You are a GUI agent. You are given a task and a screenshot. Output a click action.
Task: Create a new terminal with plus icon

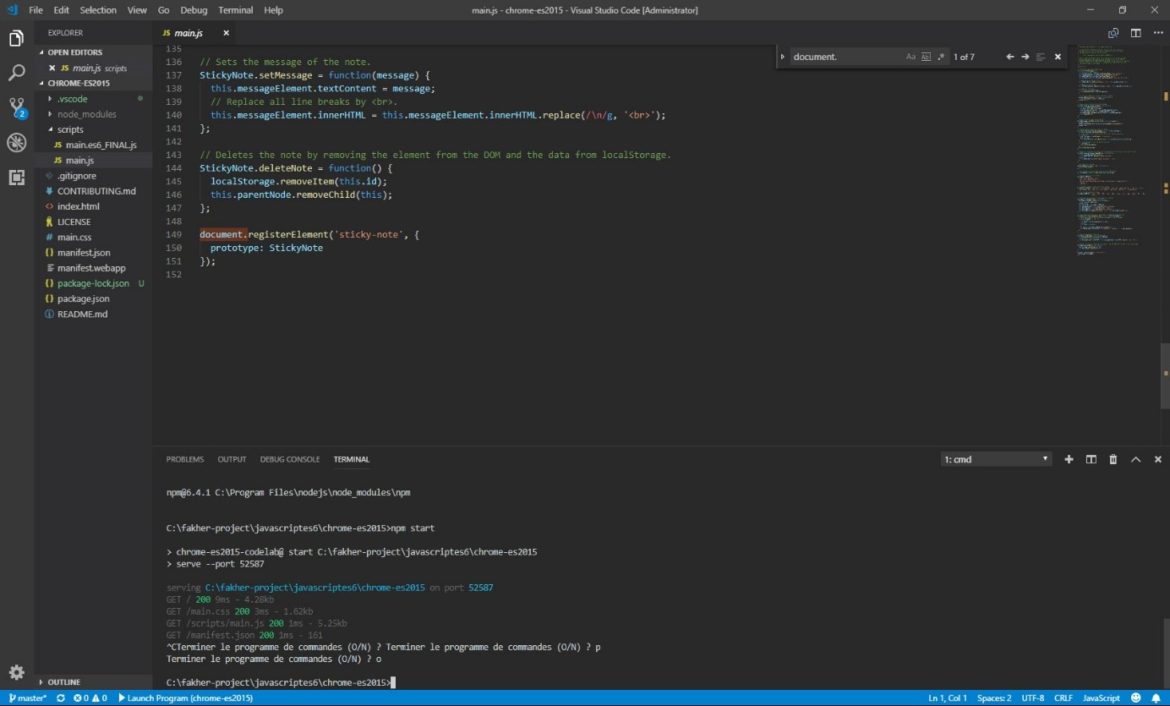coord(1068,459)
